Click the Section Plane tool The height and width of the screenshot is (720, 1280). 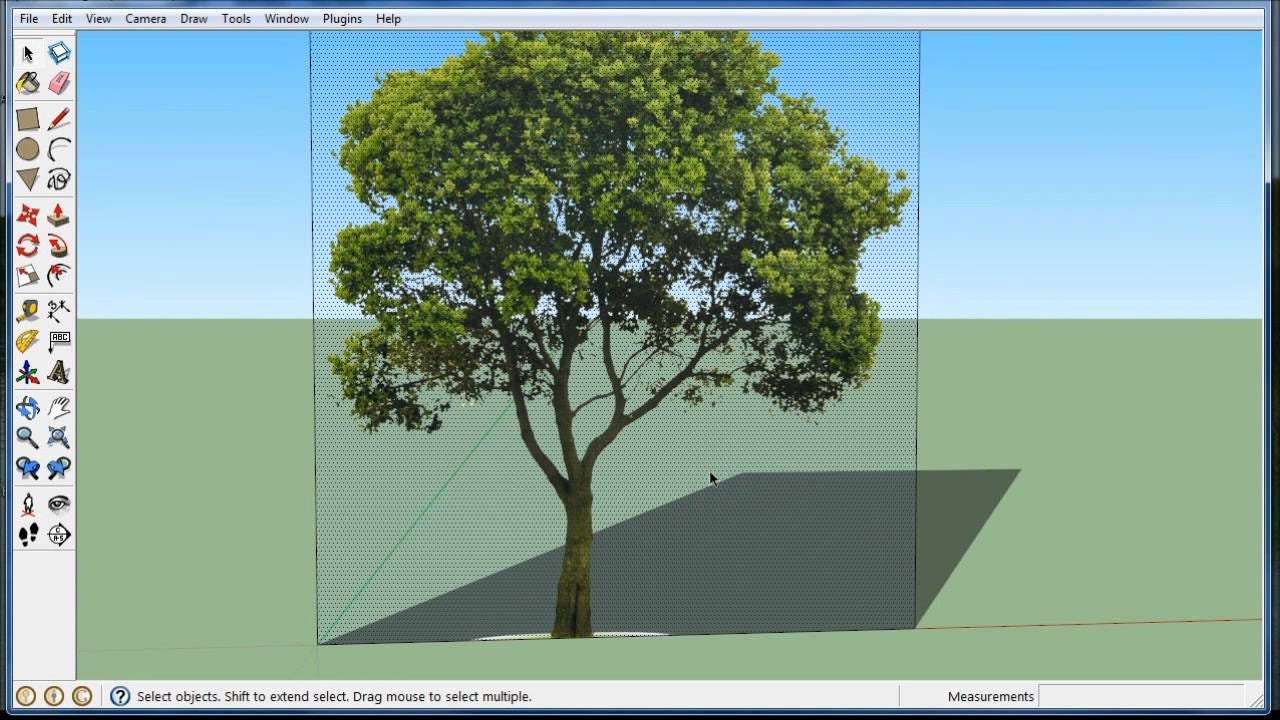click(x=59, y=534)
